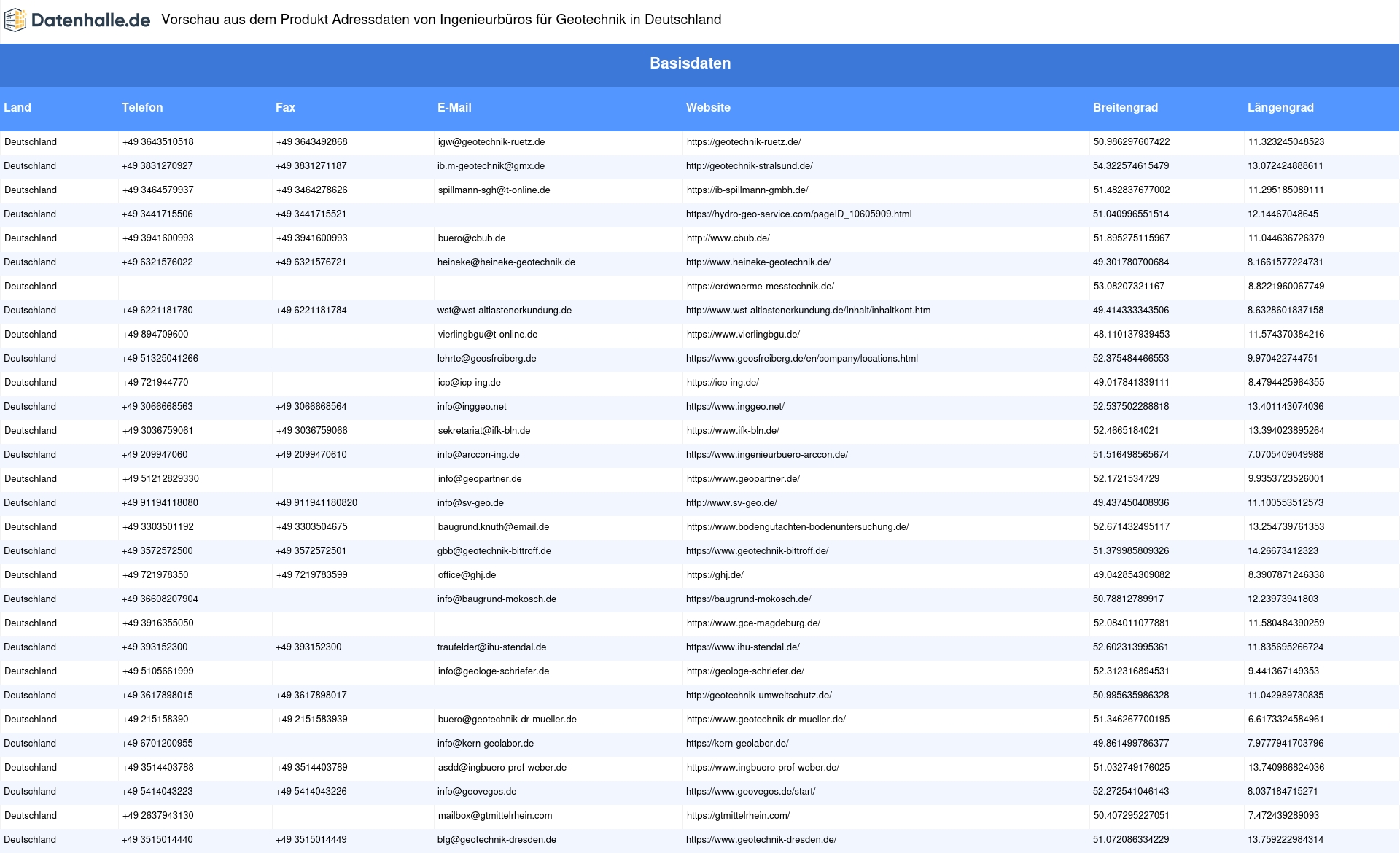Open the http://www.cbub.de/ link
Image resolution: width=1400 pixels, height=853 pixels.
click(x=728, y=238)
